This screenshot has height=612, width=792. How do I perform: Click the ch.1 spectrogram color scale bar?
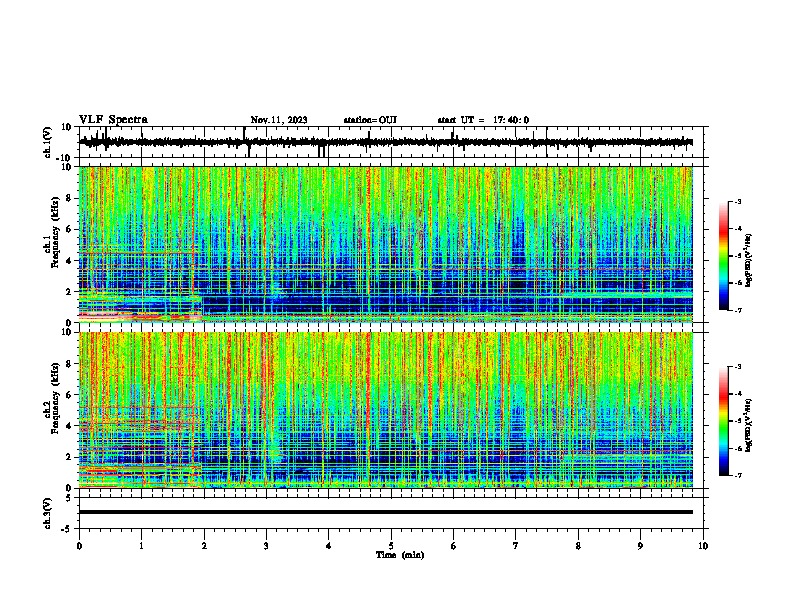tap(723, 256)
